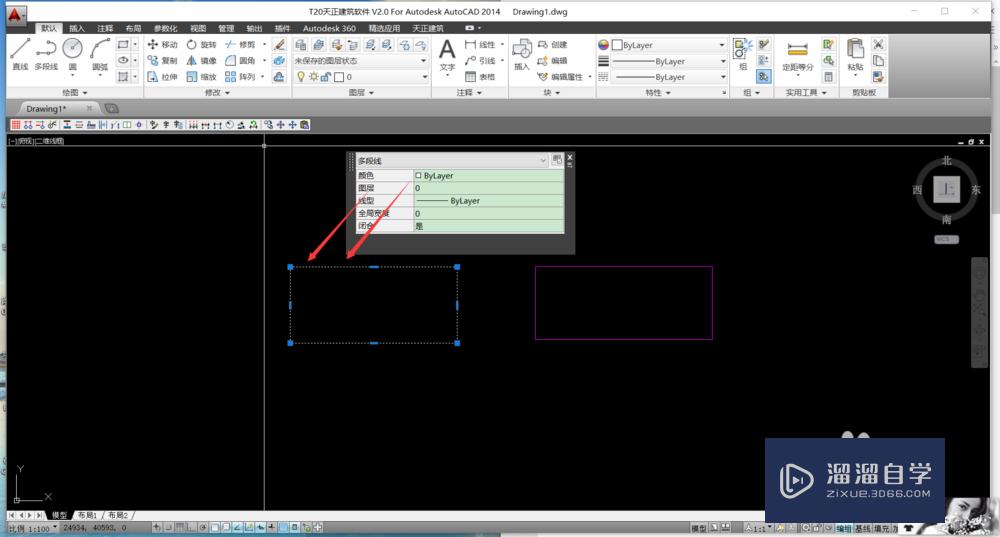Screen dimensions: 1000x537
Task: Toggle the layer 0 freeze (sun) icon
Action: click(313, 77)
